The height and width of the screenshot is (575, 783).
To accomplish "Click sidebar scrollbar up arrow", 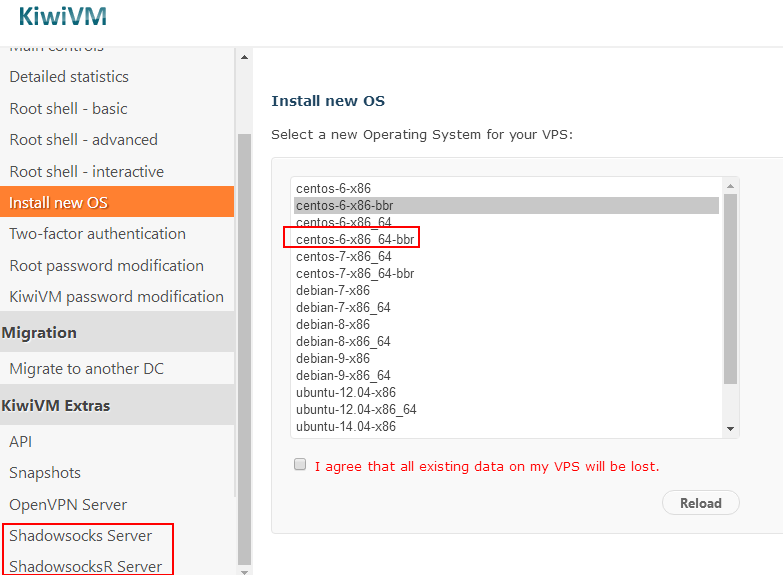I will tap(244, 57).
